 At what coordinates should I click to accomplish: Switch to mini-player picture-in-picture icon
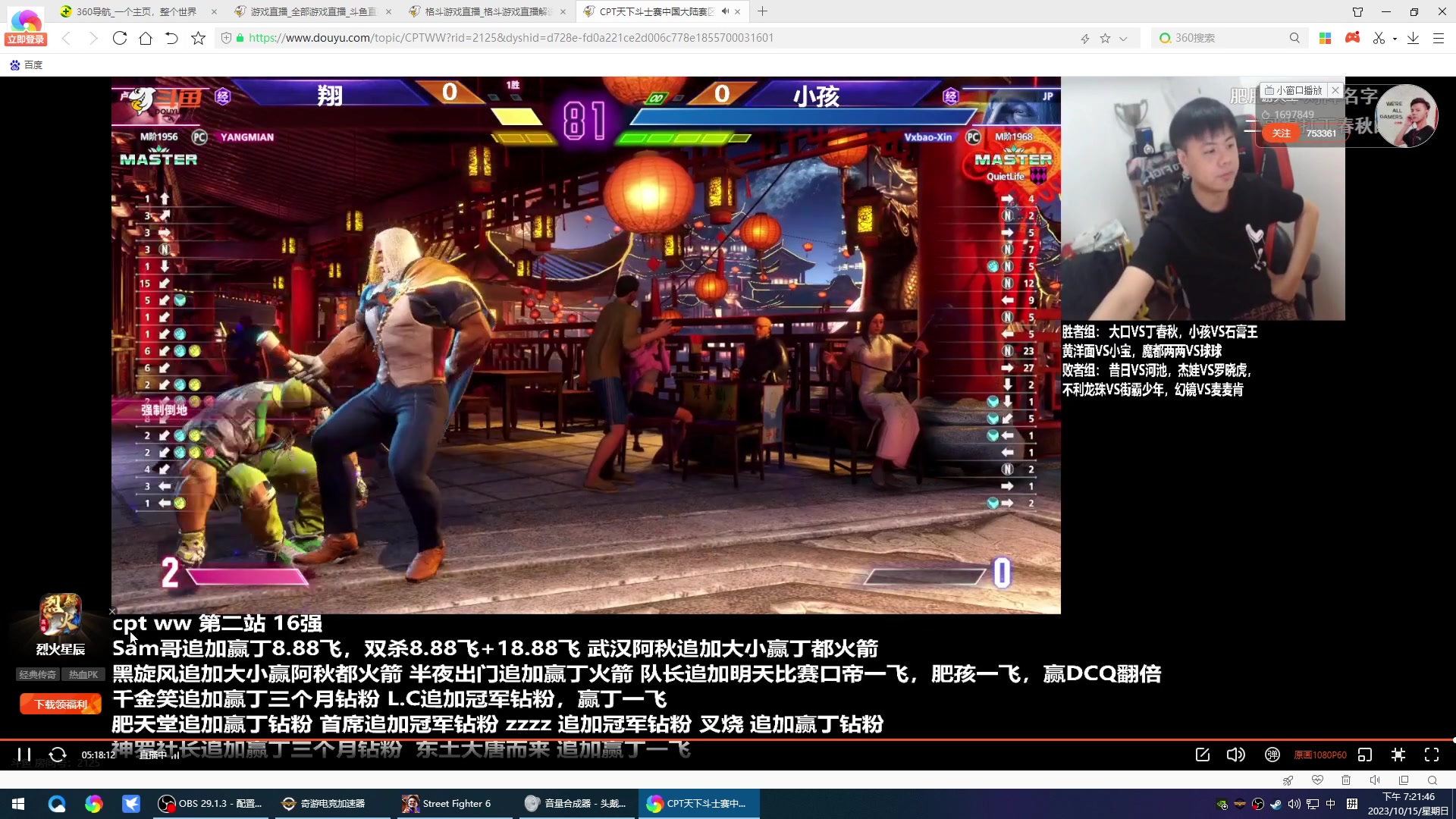[x=1365, y=755]
